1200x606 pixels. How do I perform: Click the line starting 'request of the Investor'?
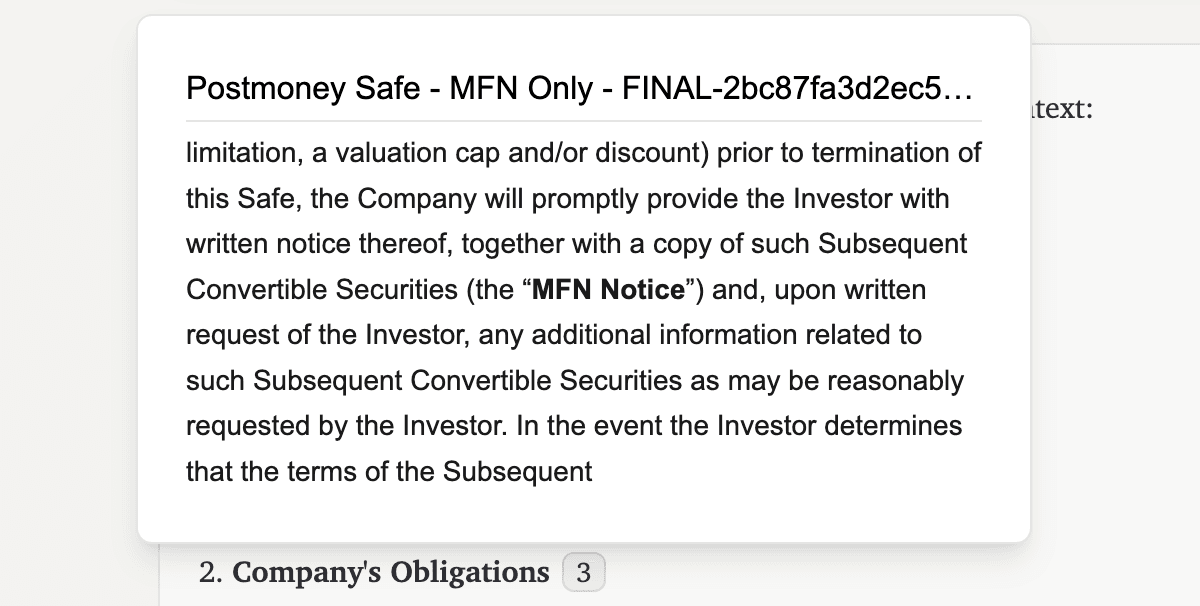pyautogui.click(x=553, y=335)
